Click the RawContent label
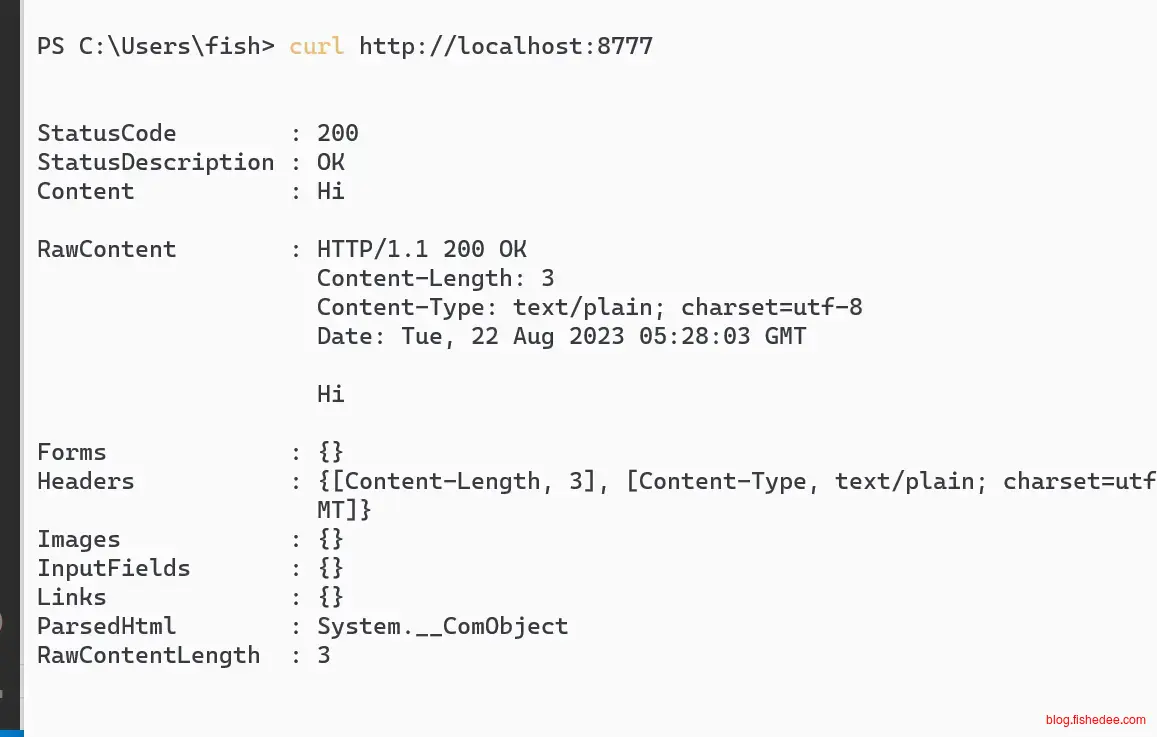 click(x=106, y=249)
